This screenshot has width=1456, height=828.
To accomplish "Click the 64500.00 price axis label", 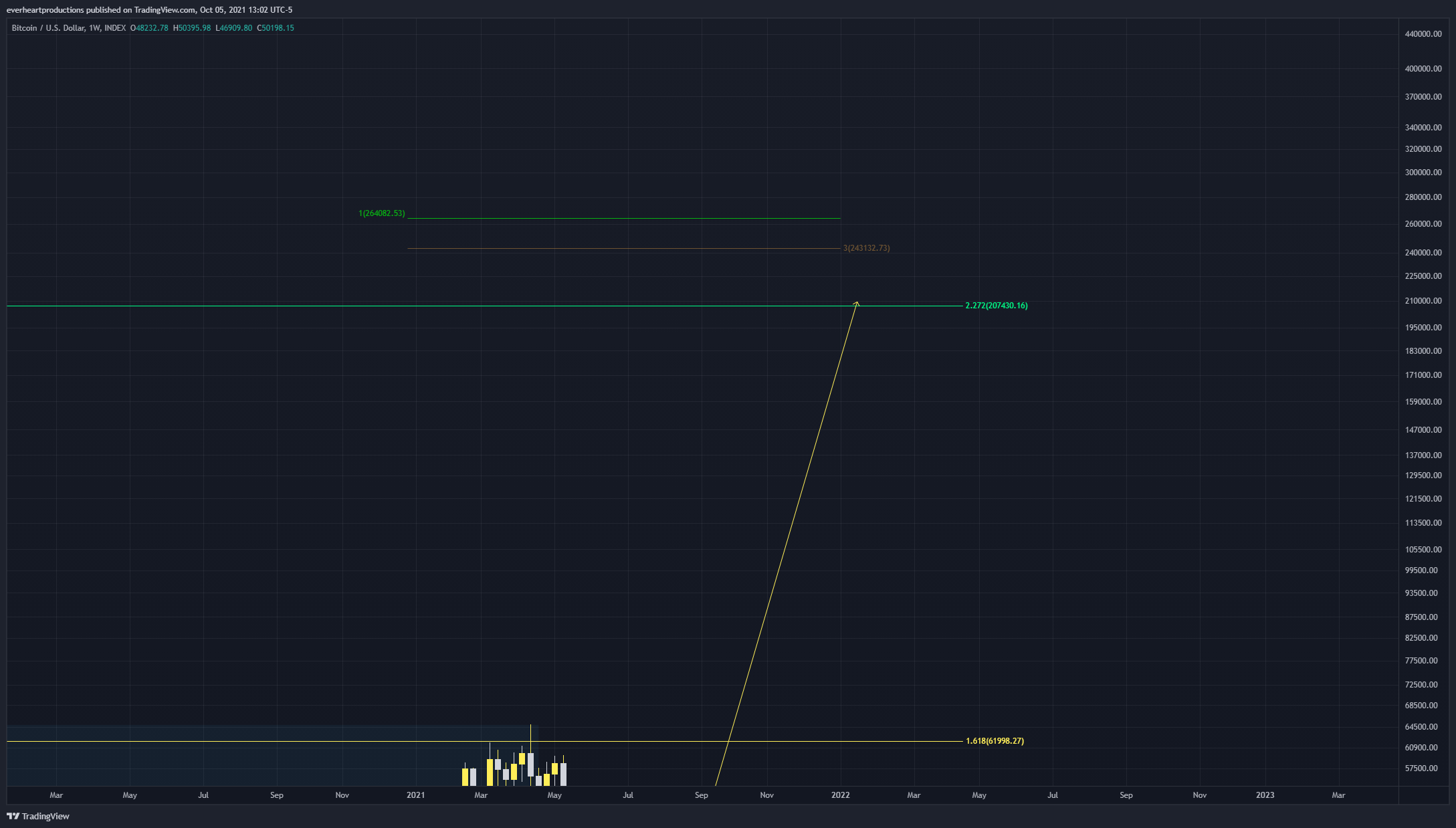I will click(x=1421, y=727).
